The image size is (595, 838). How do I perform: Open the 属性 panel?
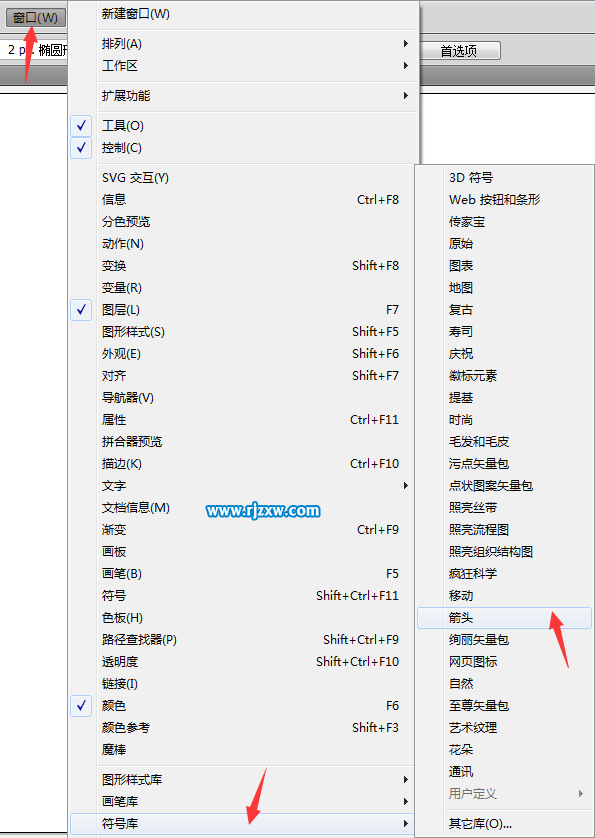243,420
